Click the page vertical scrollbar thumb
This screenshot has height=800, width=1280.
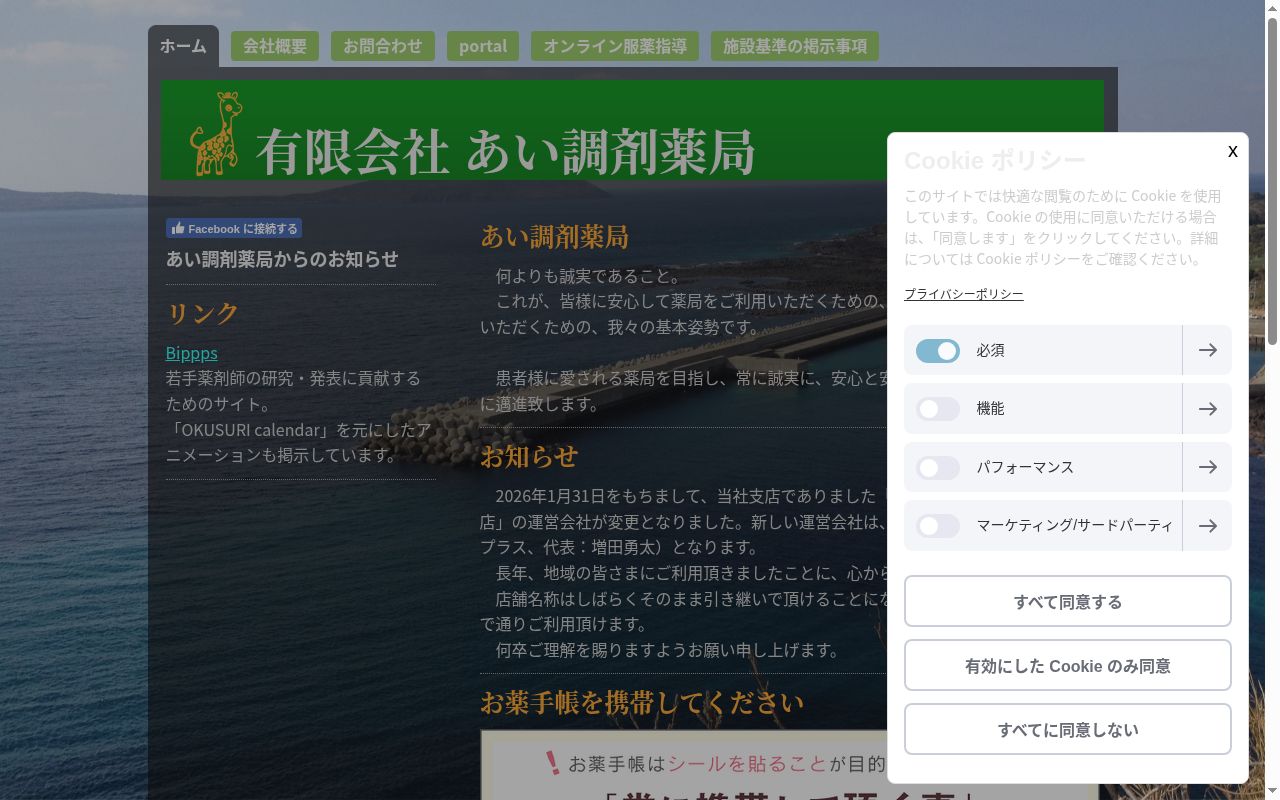point(1272,180)
